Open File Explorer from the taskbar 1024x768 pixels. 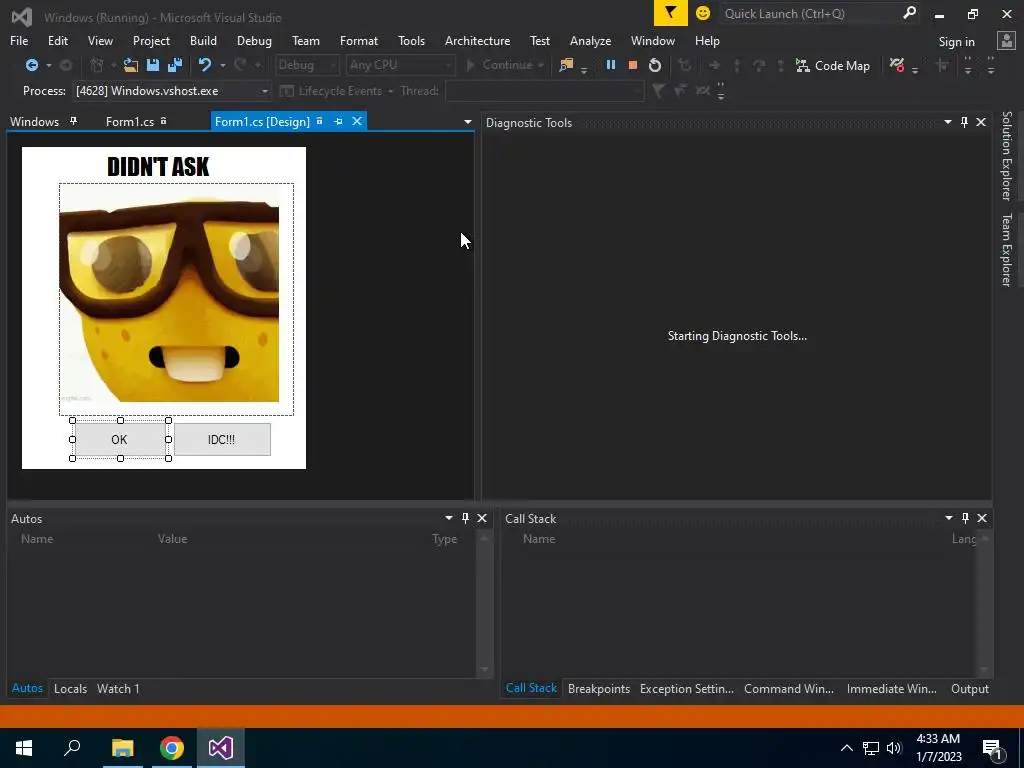point(122,748)
